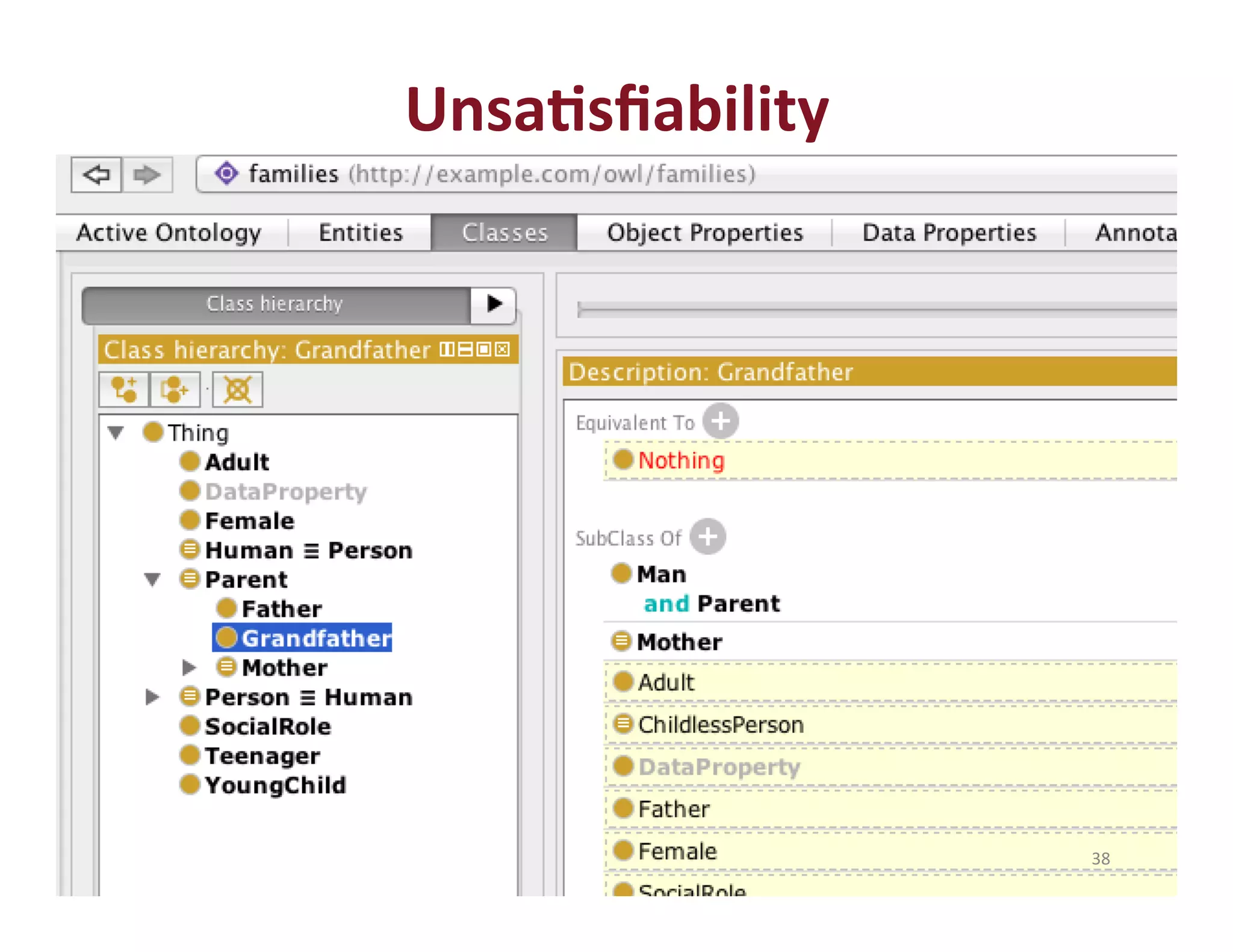Close the Class hierarchy view
This screenshot has height=952, width=1233.
pos(503,350)
